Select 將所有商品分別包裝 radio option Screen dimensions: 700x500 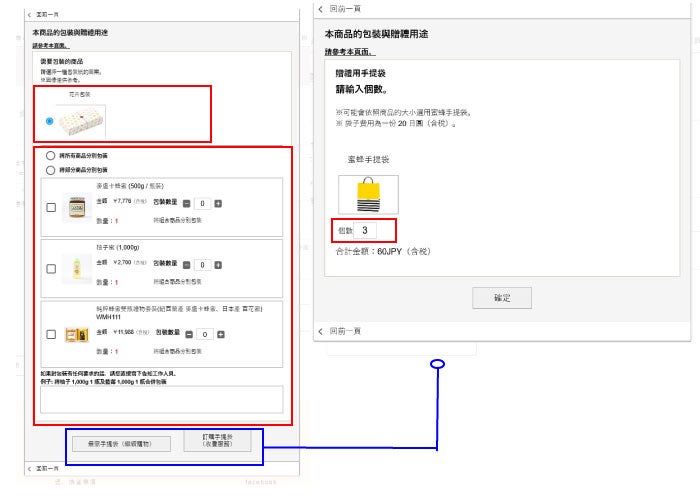(50, 157)
